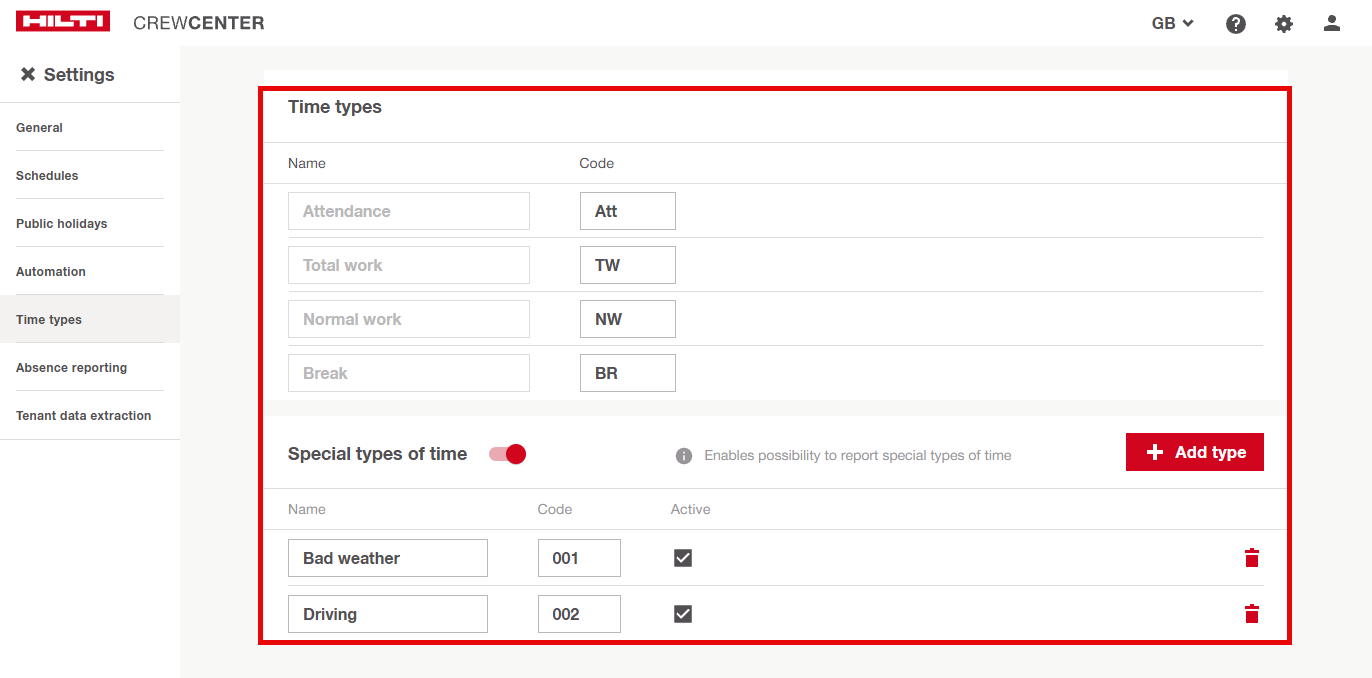The image size is (1372, 678).
Task: Edit the Bad weather name field
Action: (387, 558)
